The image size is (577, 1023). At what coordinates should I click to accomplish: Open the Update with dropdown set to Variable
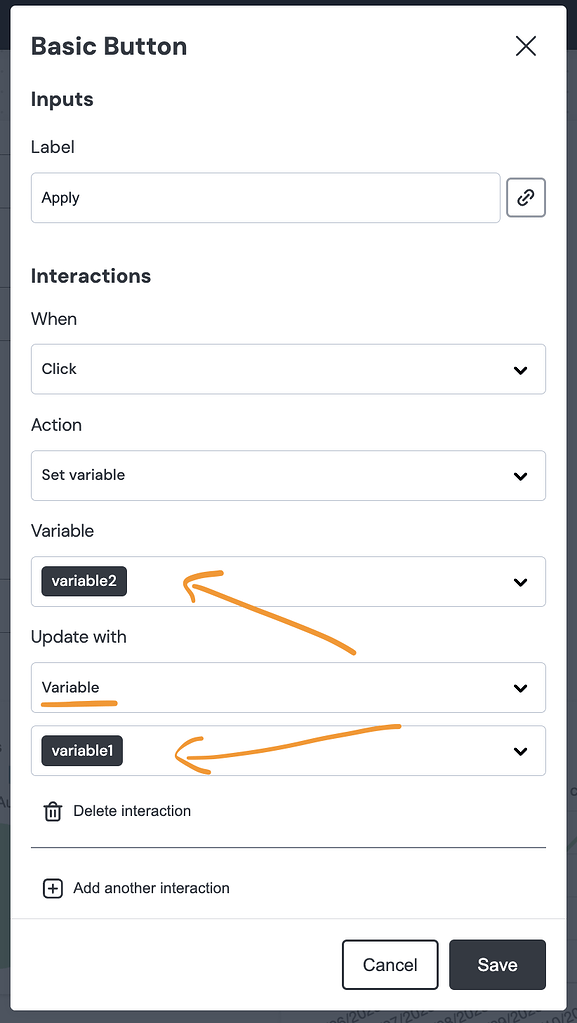pyautogui.click(x=288, y=687)
